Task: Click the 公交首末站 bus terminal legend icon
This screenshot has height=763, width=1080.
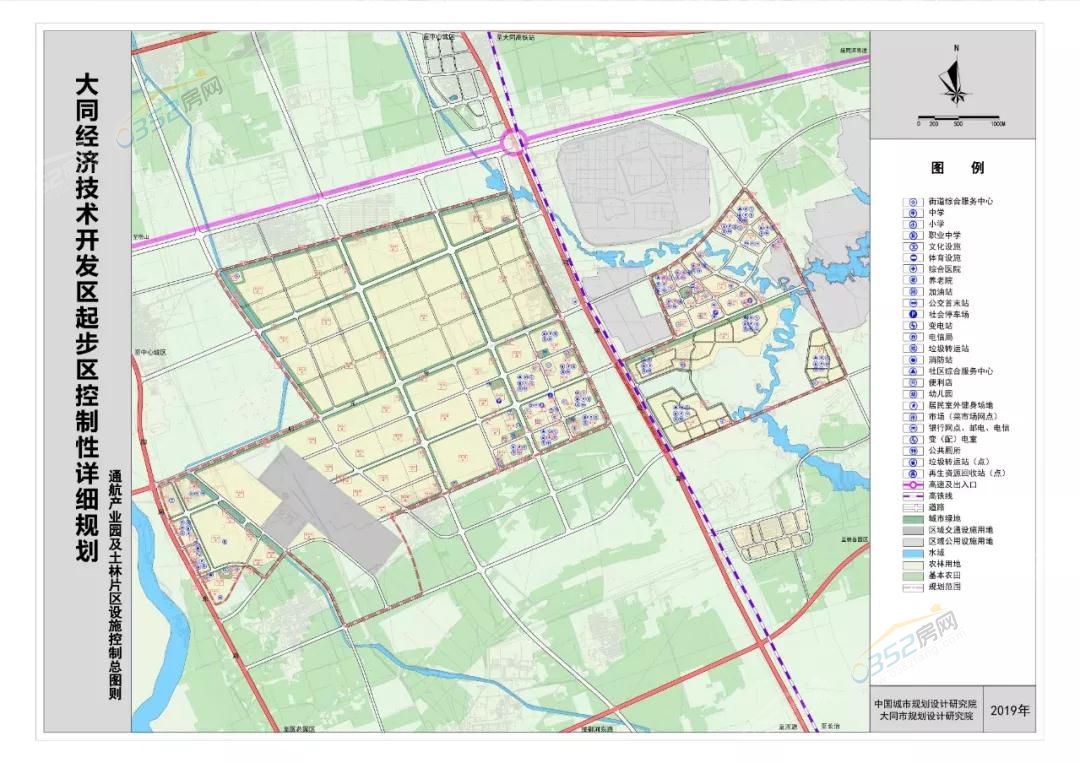Action: pyautogui.click(x=912, y=302)
